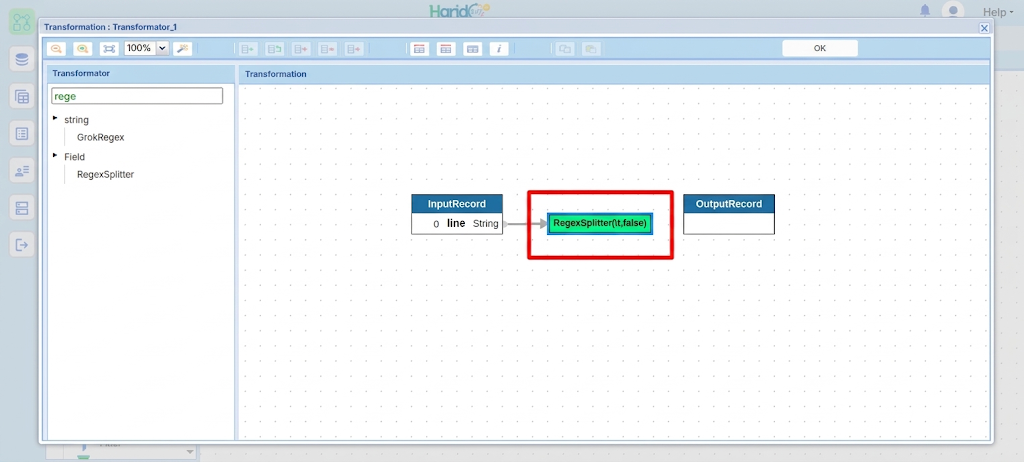Click the fit-to-screen icon
The image size is (1024, 462).
(109, 48)
